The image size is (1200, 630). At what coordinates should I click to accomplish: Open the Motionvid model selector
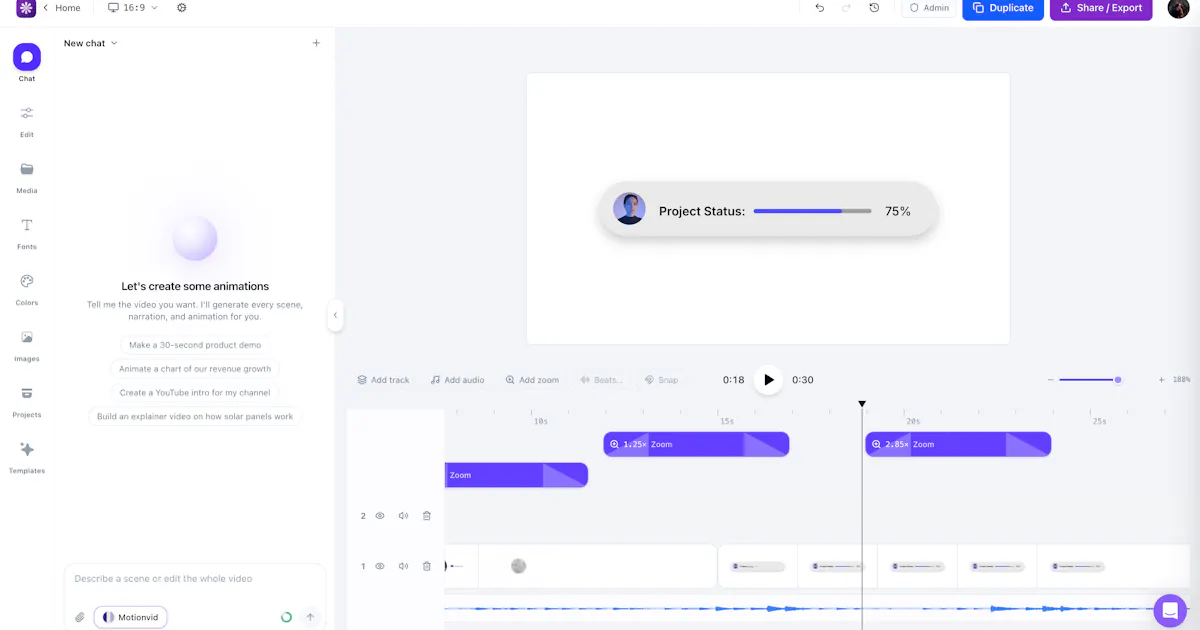pyautogui.click(x=131, y=617)
